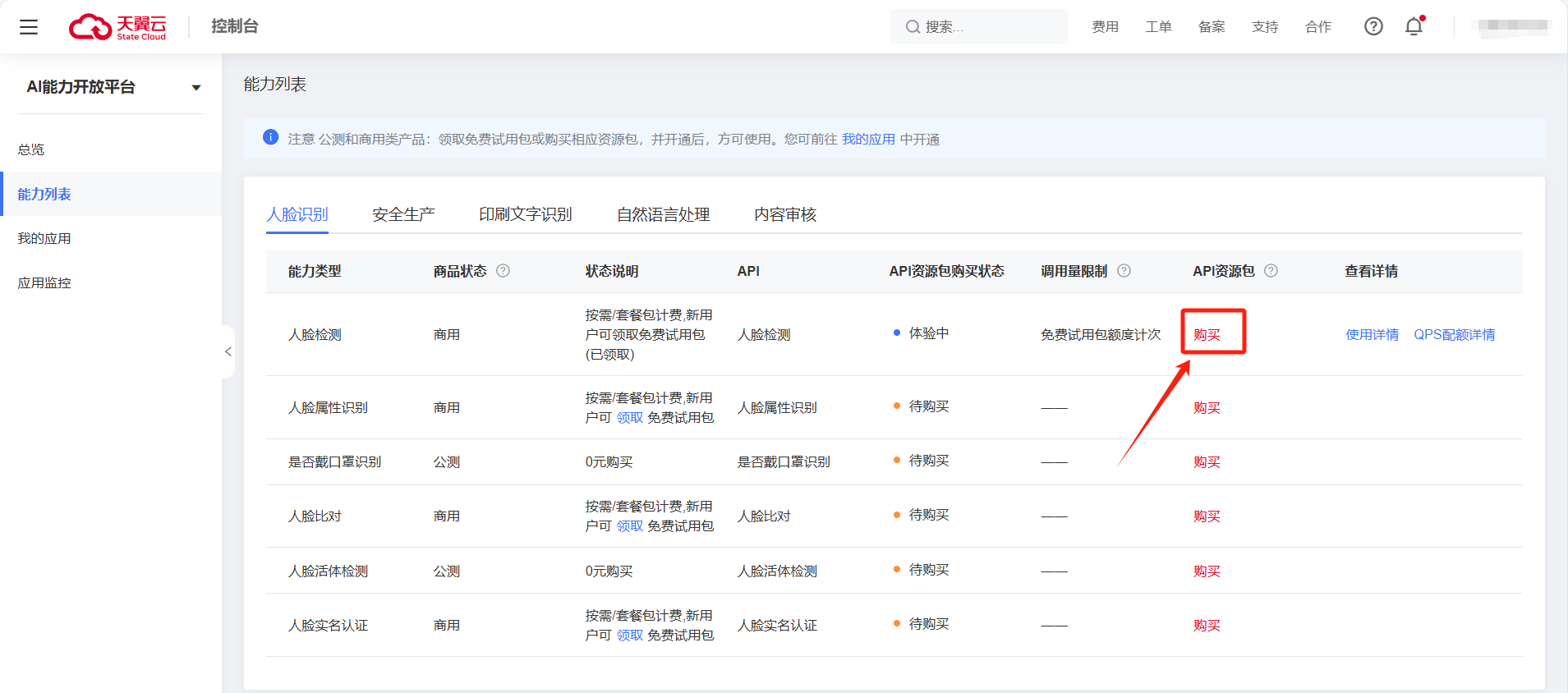Click 购买 for 是否戴口罩识别 row

(1207, 461)
